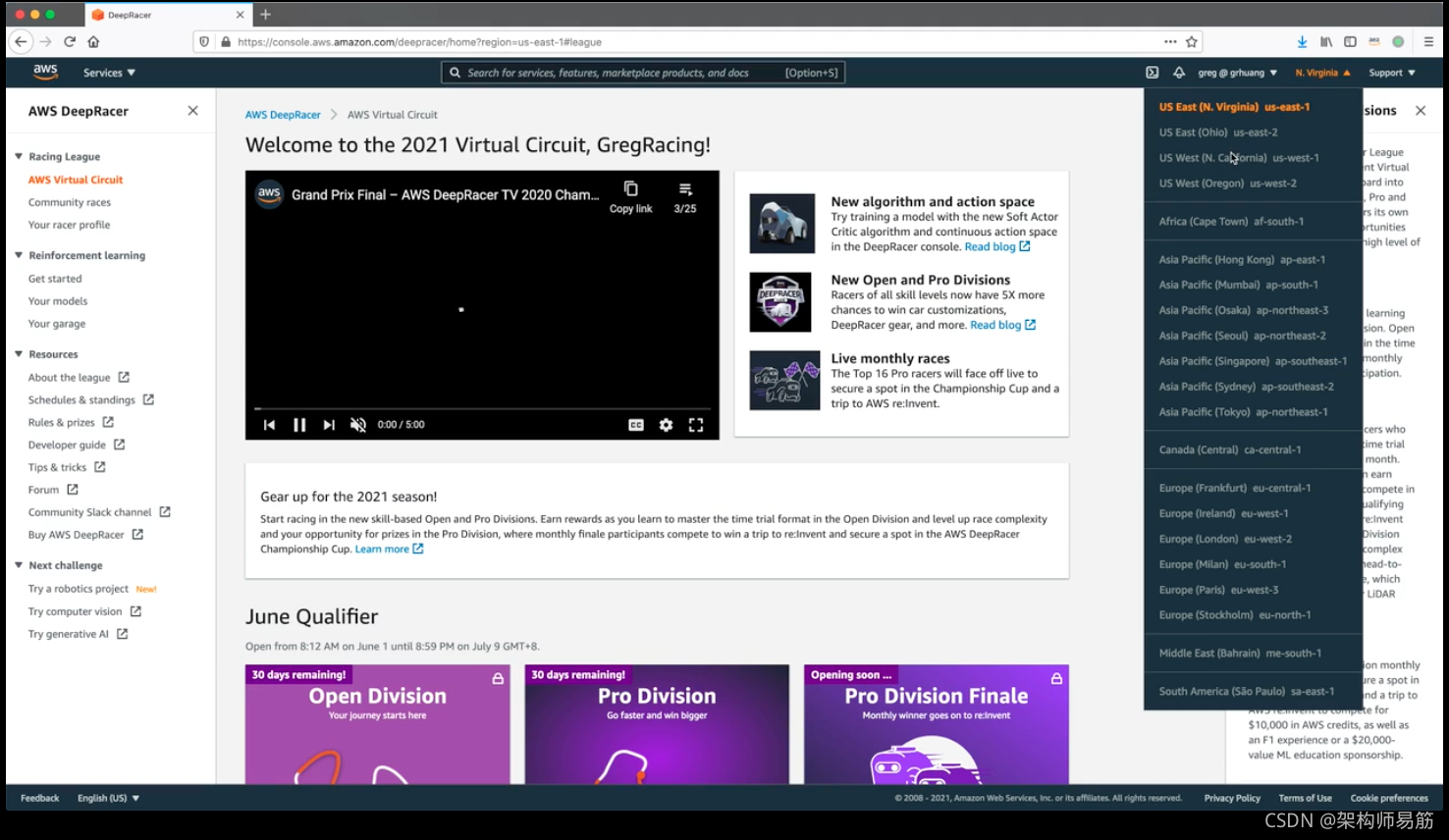Toggle video closed captions

coord(636,425)
